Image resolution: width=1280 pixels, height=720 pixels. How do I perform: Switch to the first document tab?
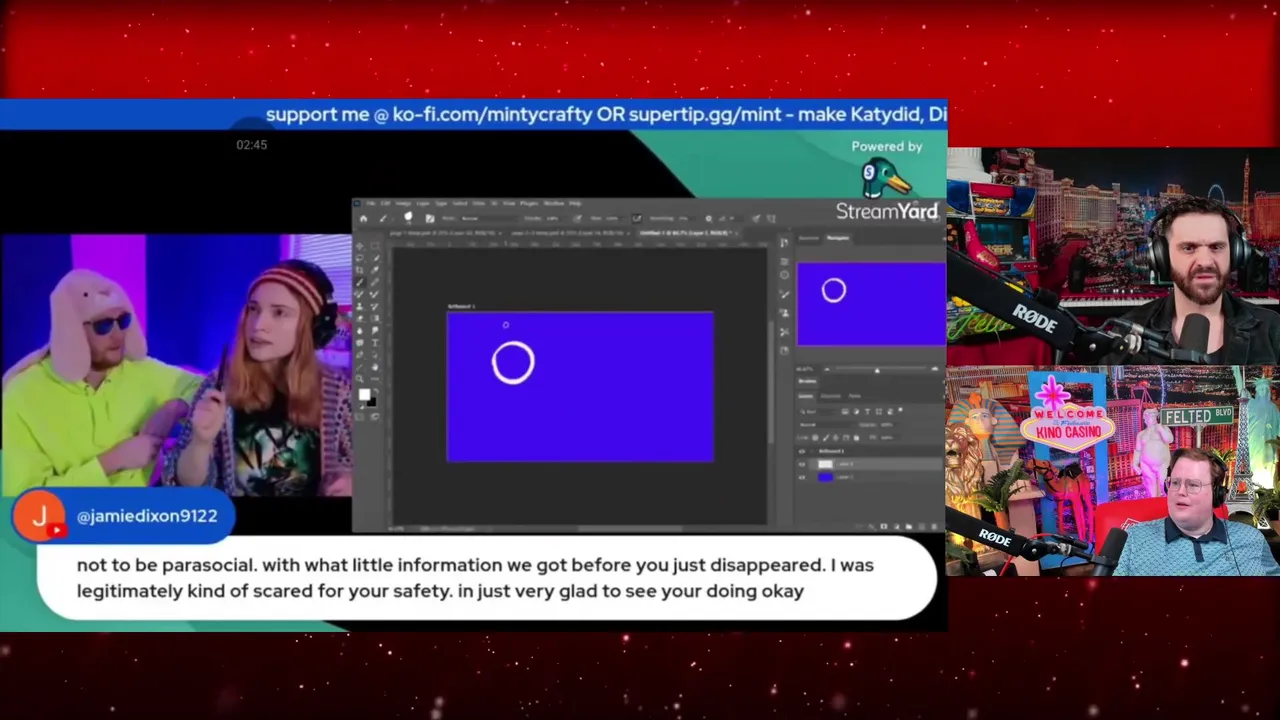pyautogui.click(x=445, y=233)
